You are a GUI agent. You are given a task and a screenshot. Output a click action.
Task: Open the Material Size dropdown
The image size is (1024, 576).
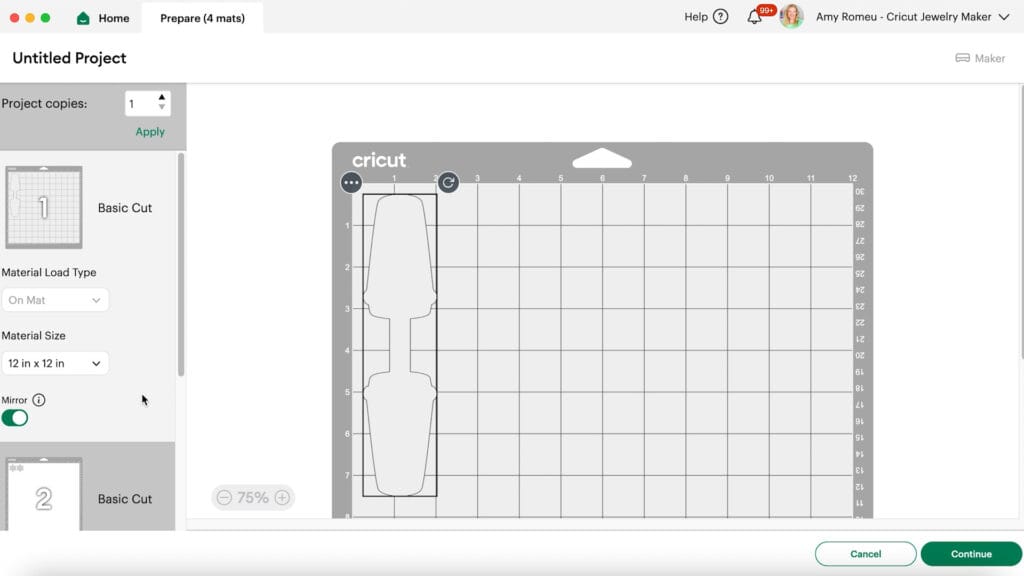[x=55, y=363]
